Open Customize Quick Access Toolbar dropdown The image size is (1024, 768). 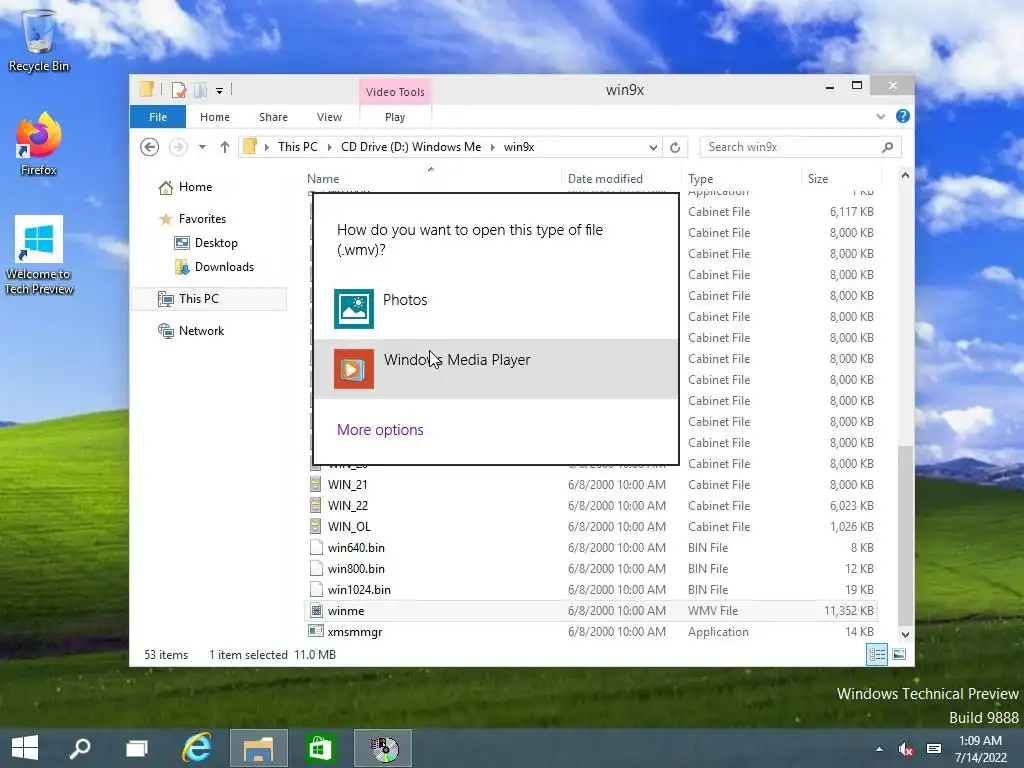tap(219, 91)
